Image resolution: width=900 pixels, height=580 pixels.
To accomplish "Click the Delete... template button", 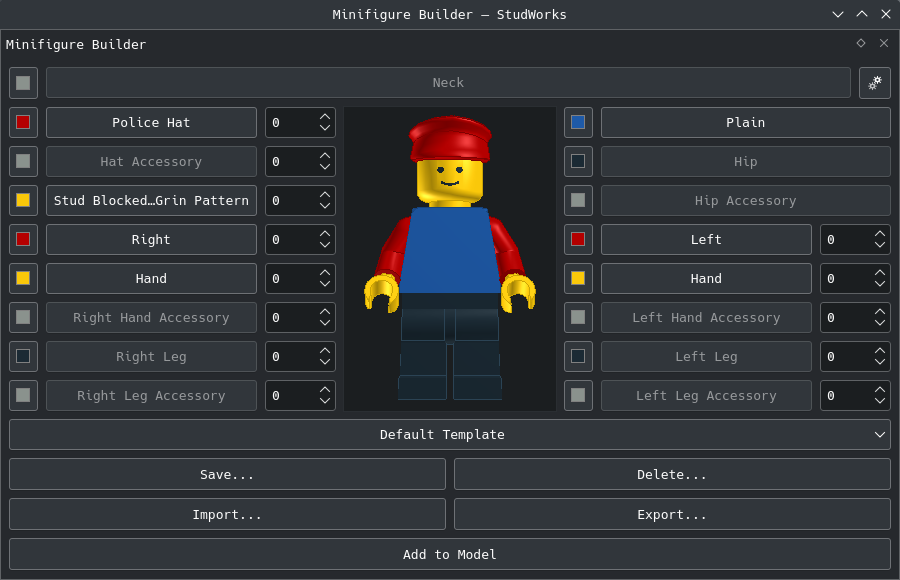I will (x=672, y=474).
